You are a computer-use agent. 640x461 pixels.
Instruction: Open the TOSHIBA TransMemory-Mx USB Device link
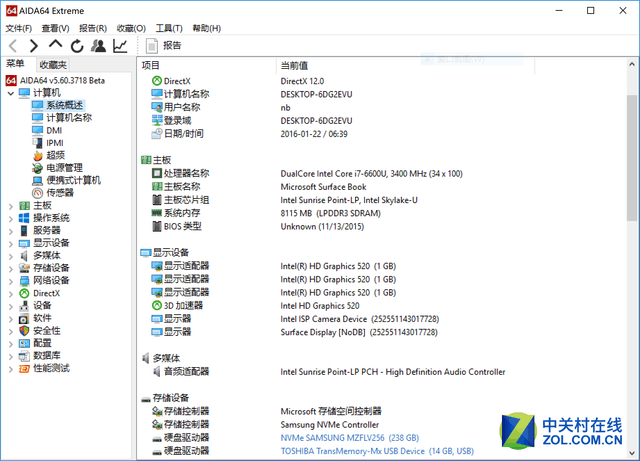click(x=377, y=451)
